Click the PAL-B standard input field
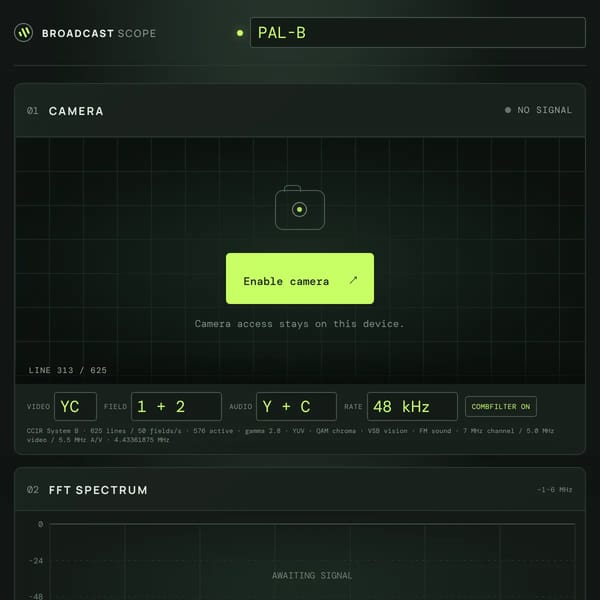The width and height of the screenshot is (600, 600). [x=417, y=33]
